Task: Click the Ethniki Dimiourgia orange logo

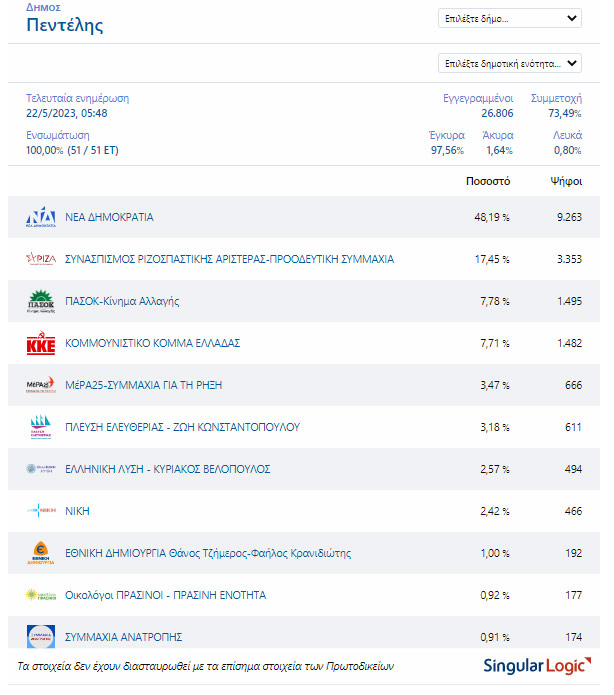Action: 41,553
